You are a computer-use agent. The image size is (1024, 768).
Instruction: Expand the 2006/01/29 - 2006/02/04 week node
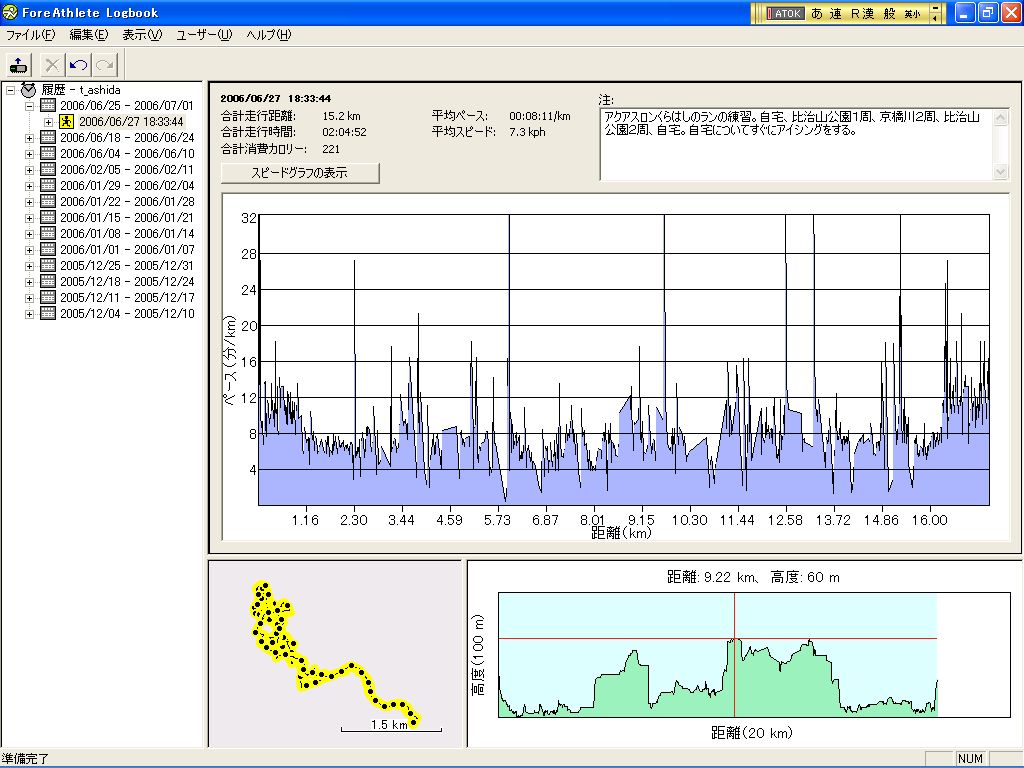tap(29, 185)
